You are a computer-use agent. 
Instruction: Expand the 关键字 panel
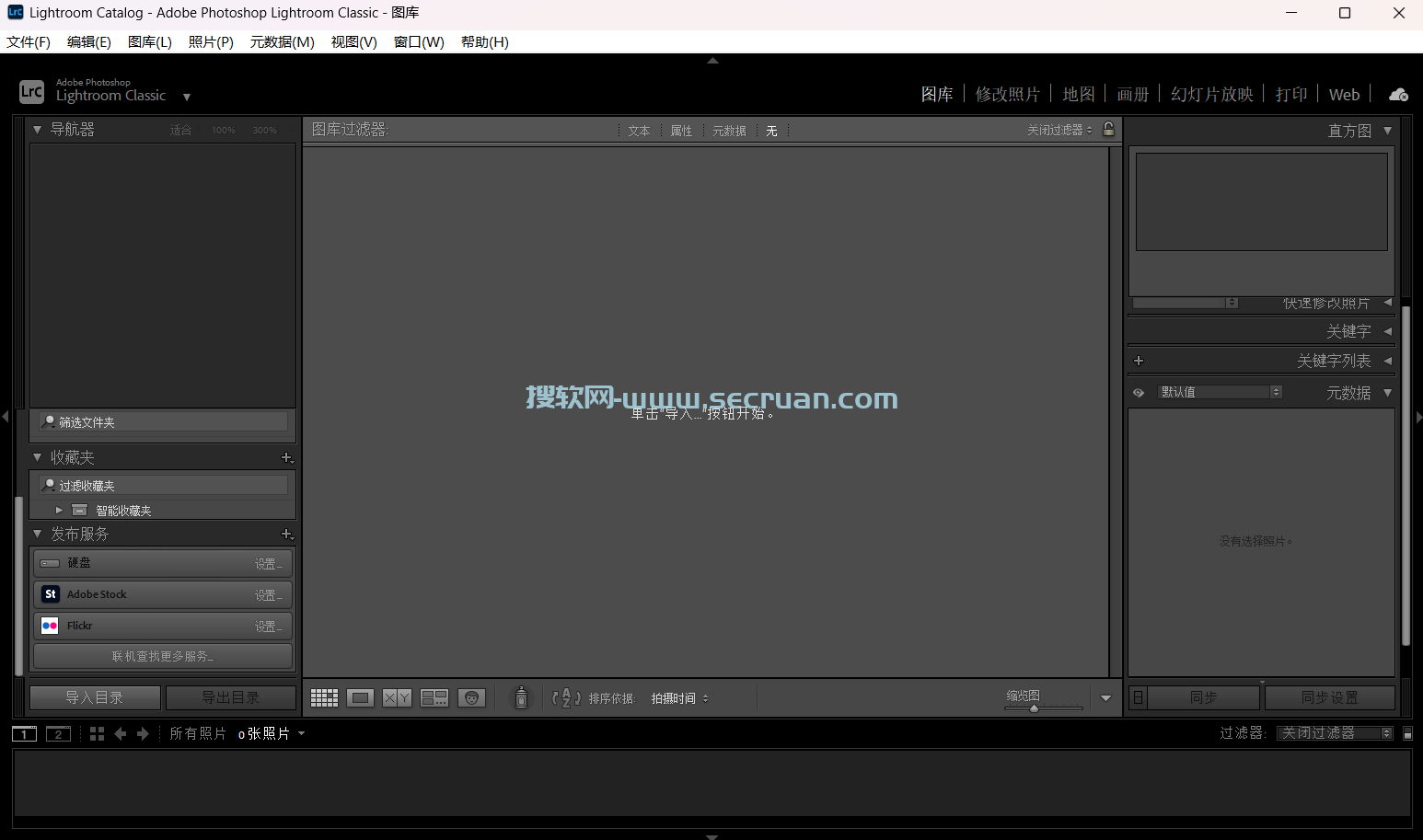1387,331
